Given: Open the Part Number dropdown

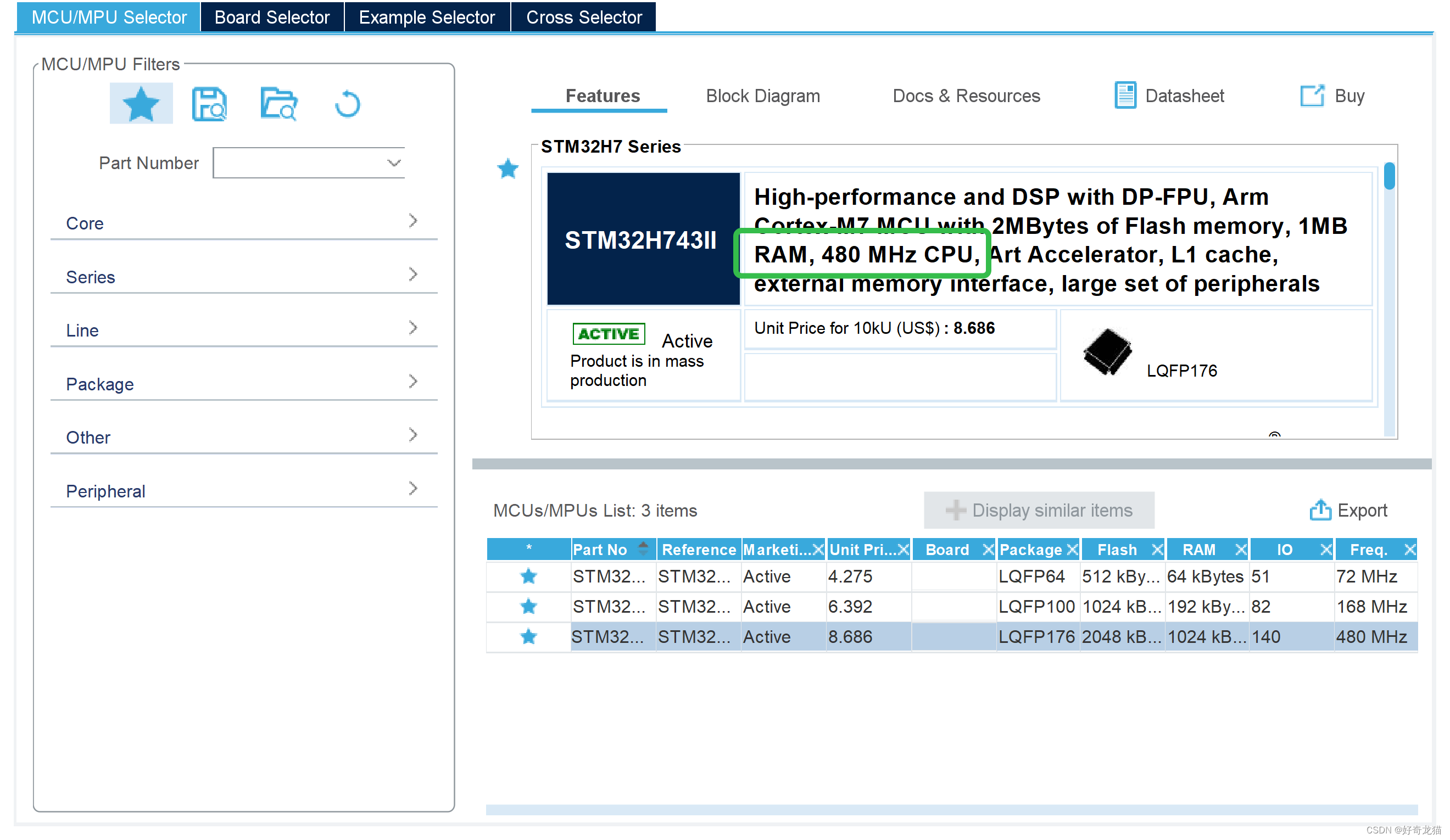Looking at the screenshot, I should [394, 163].
